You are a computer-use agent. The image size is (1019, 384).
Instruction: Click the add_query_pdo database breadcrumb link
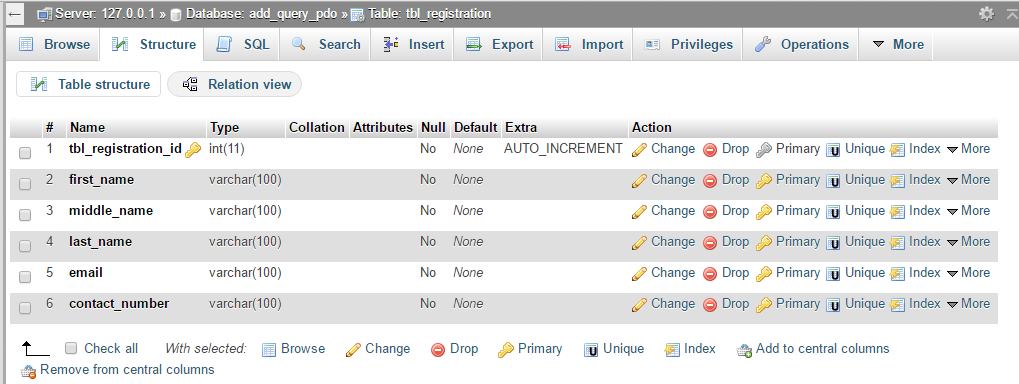(x=258, y=14)
